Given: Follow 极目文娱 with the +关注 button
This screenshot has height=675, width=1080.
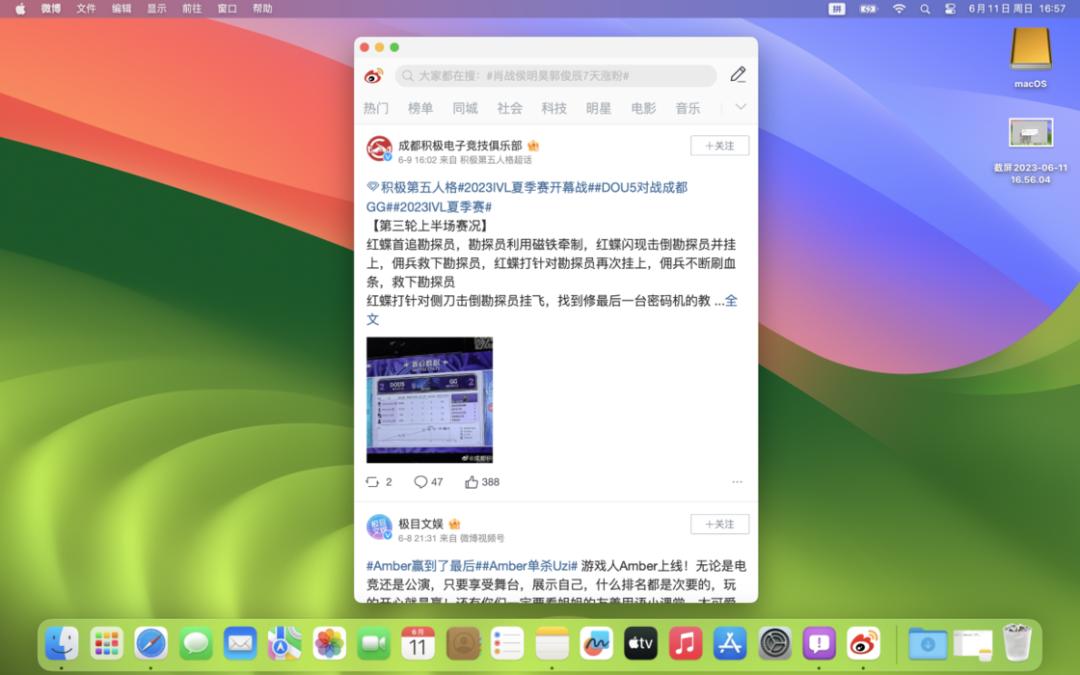Looking at the screenshot, I should click(720, 524).
